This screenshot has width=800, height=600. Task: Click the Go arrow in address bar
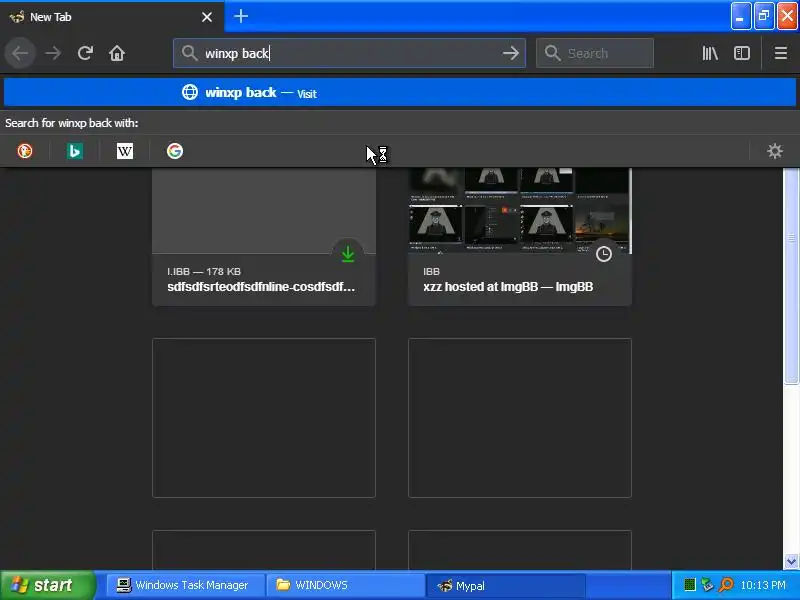(x=510, y=53)
